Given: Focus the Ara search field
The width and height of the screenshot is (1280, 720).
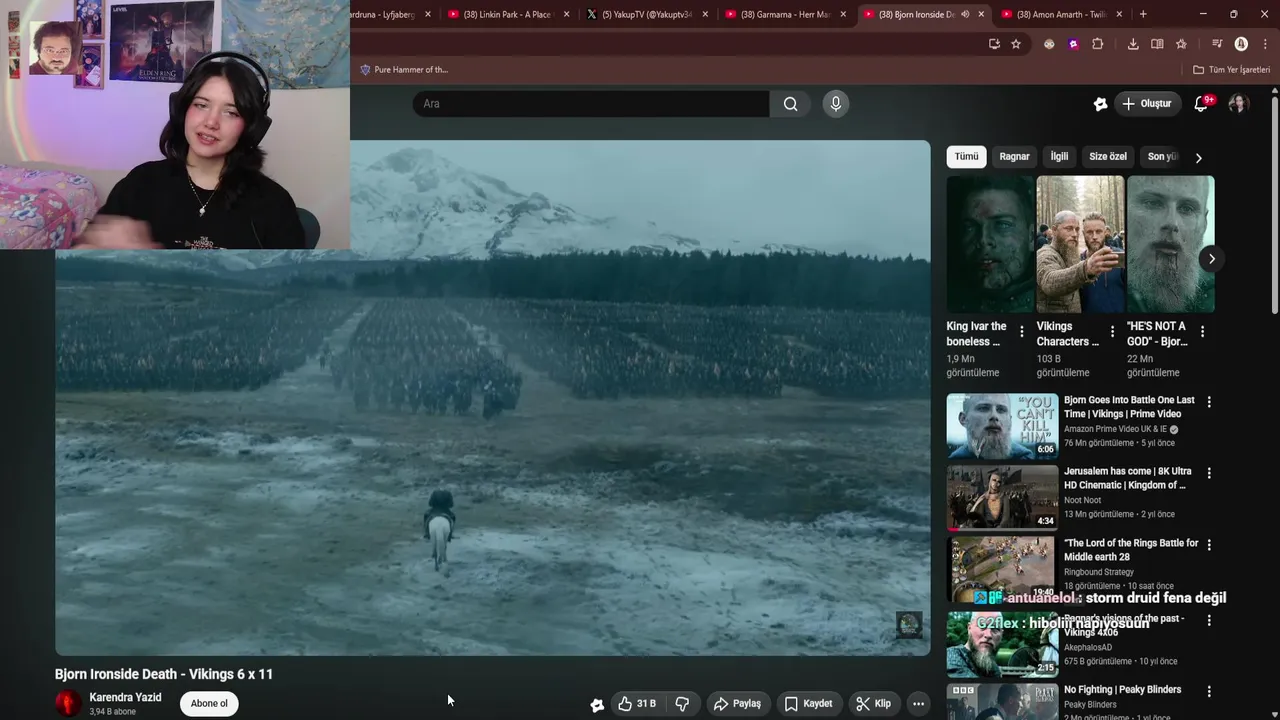Looking at the screenshot, I should [591, 104].
